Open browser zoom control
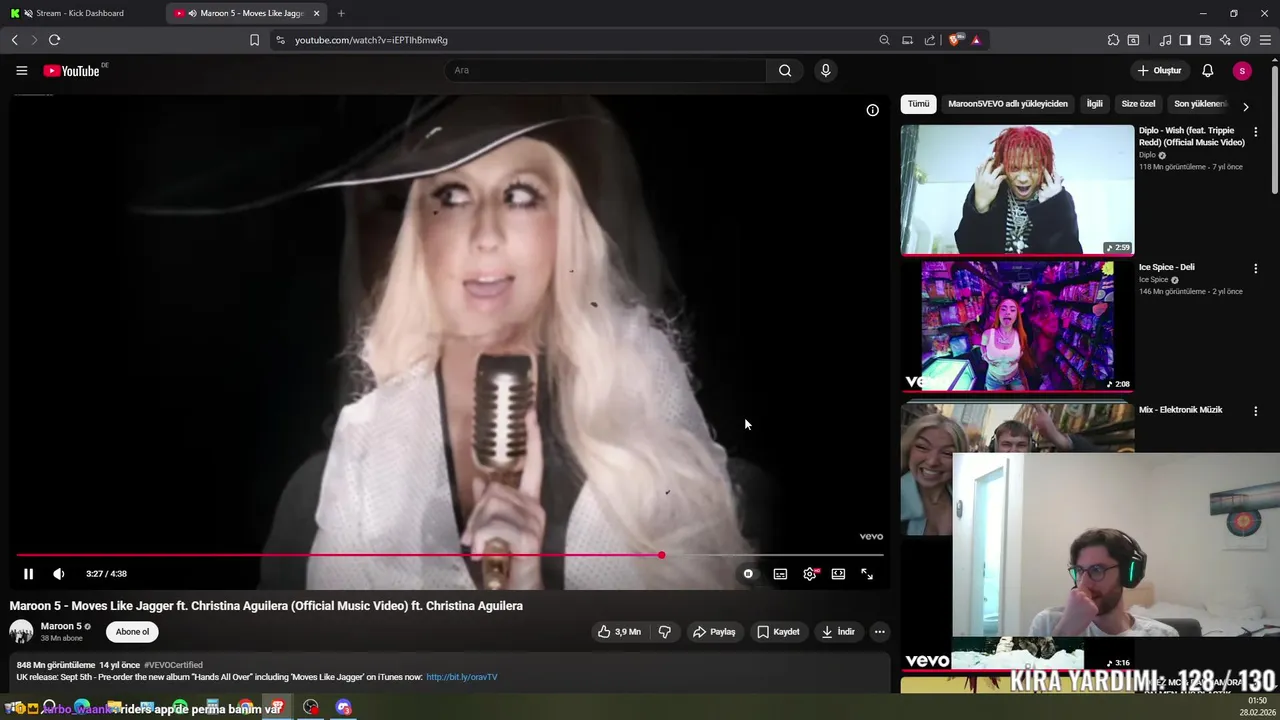The image size is (1280, 720). (884, 40)
